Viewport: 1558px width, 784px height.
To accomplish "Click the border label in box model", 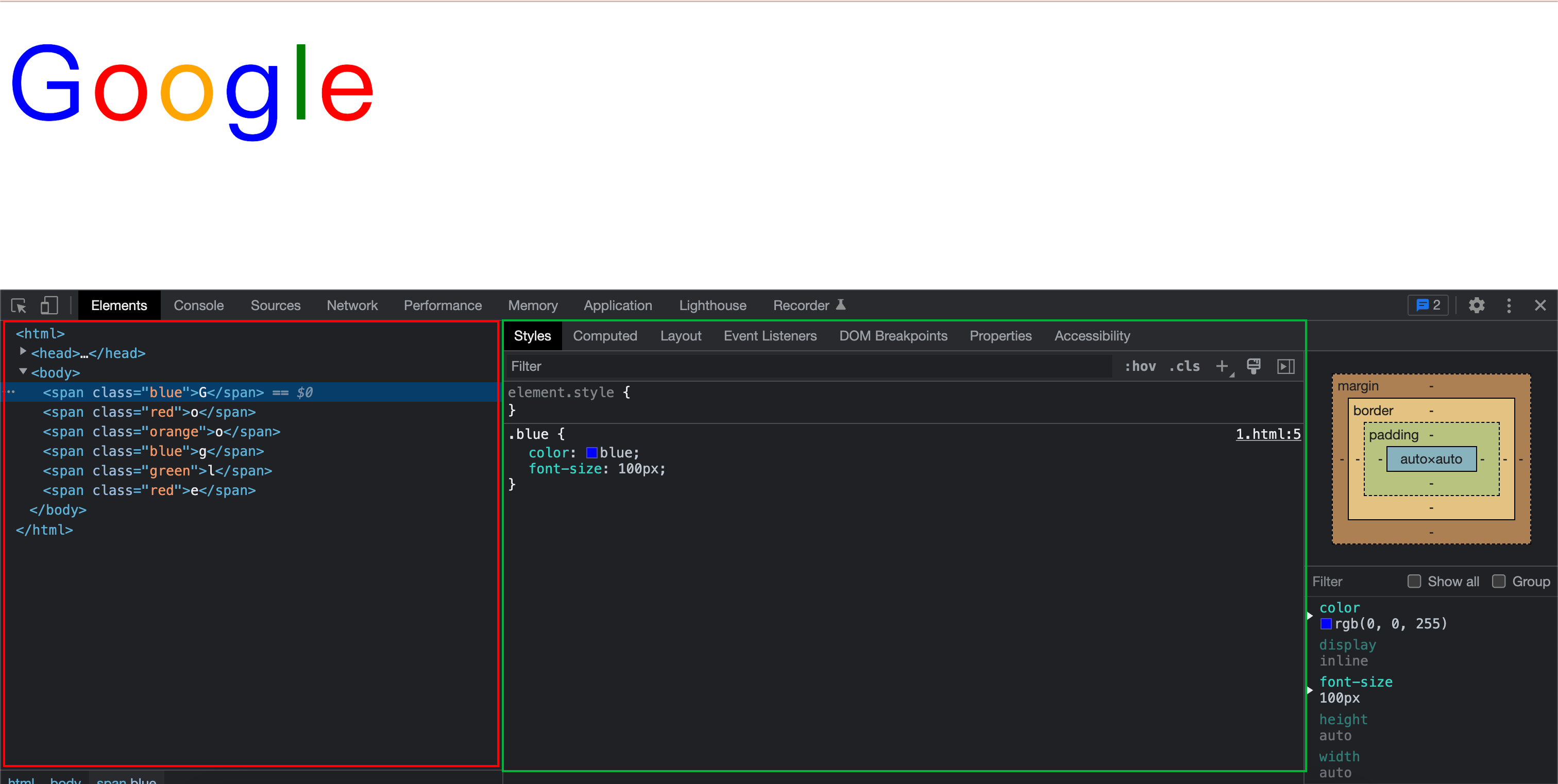I will 1373,411.
